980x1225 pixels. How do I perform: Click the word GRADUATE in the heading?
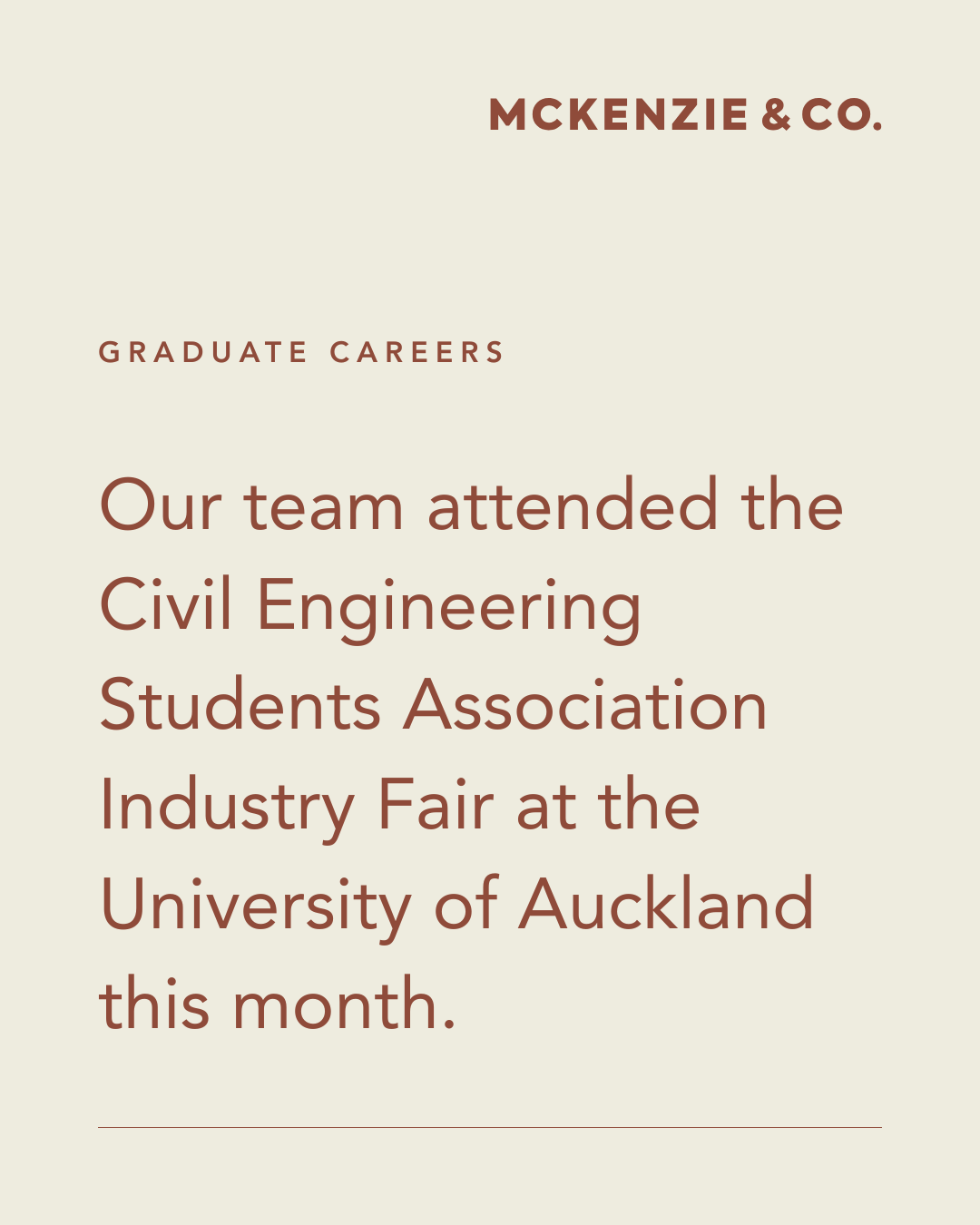[203, 352]
